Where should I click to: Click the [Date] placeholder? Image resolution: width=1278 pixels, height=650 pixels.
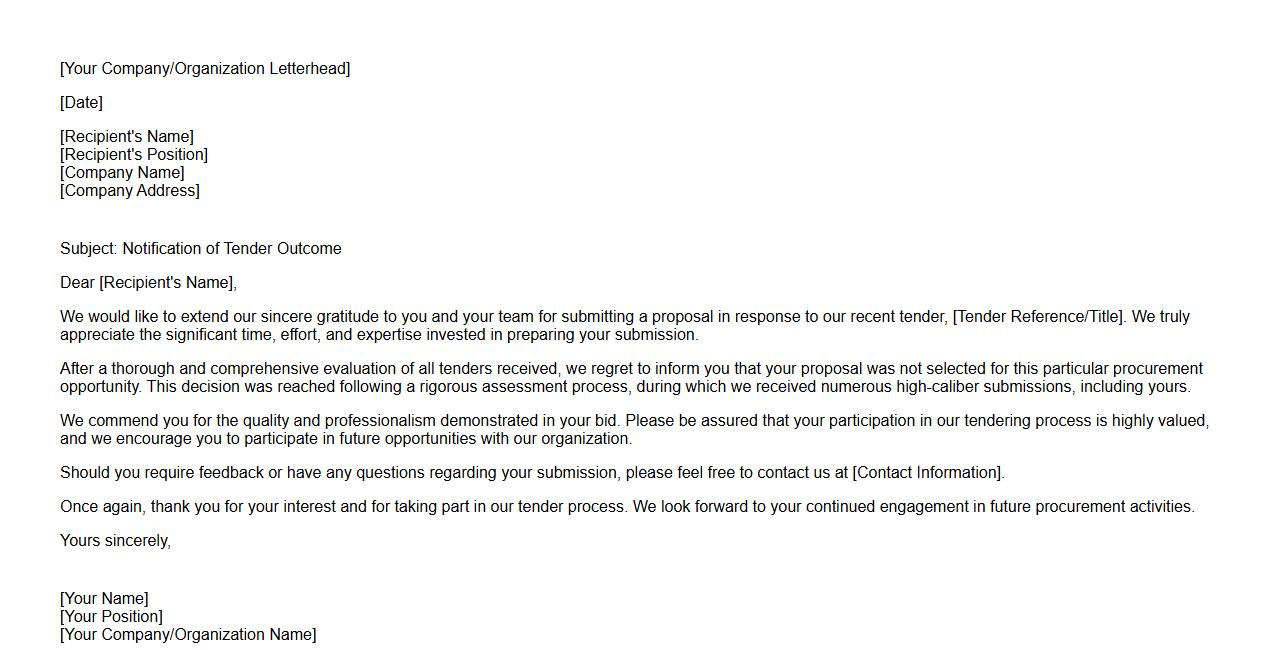tap(81, 103)
